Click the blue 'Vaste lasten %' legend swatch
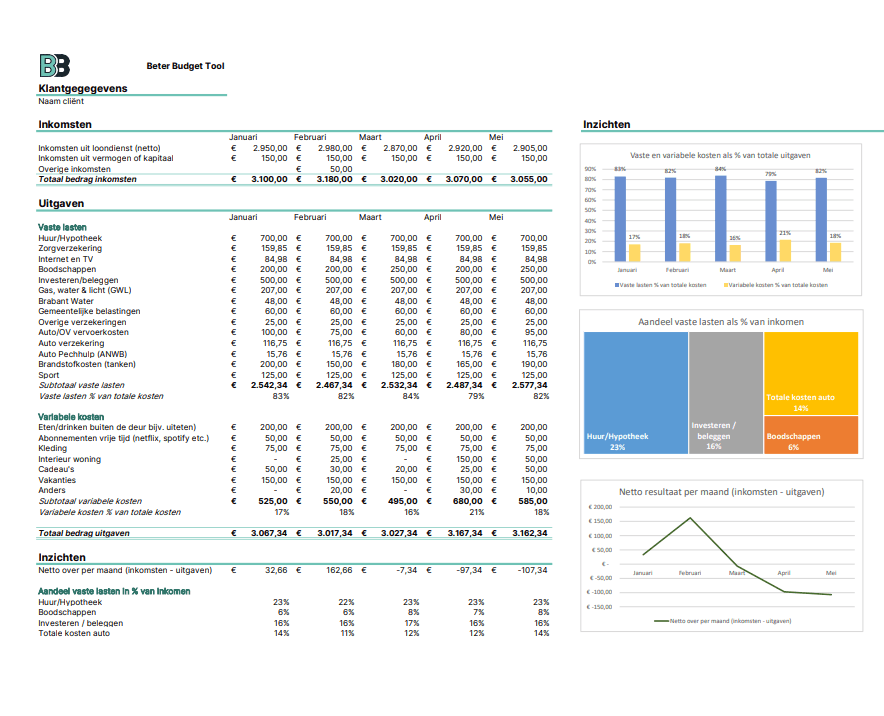 coord(617,285)
